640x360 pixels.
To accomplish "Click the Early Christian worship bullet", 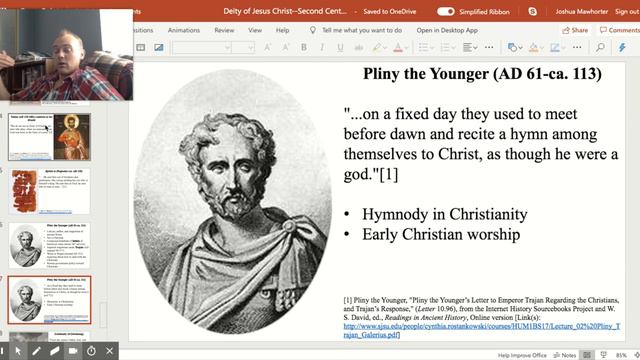I will pyautogui.click(x=441, y=234).
